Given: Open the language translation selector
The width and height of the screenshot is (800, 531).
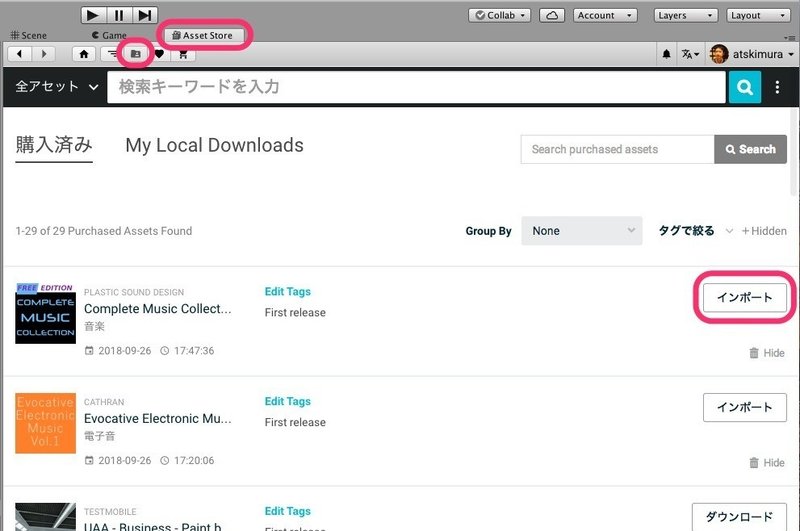Looking at the screenshot, I should click(690, 54).
